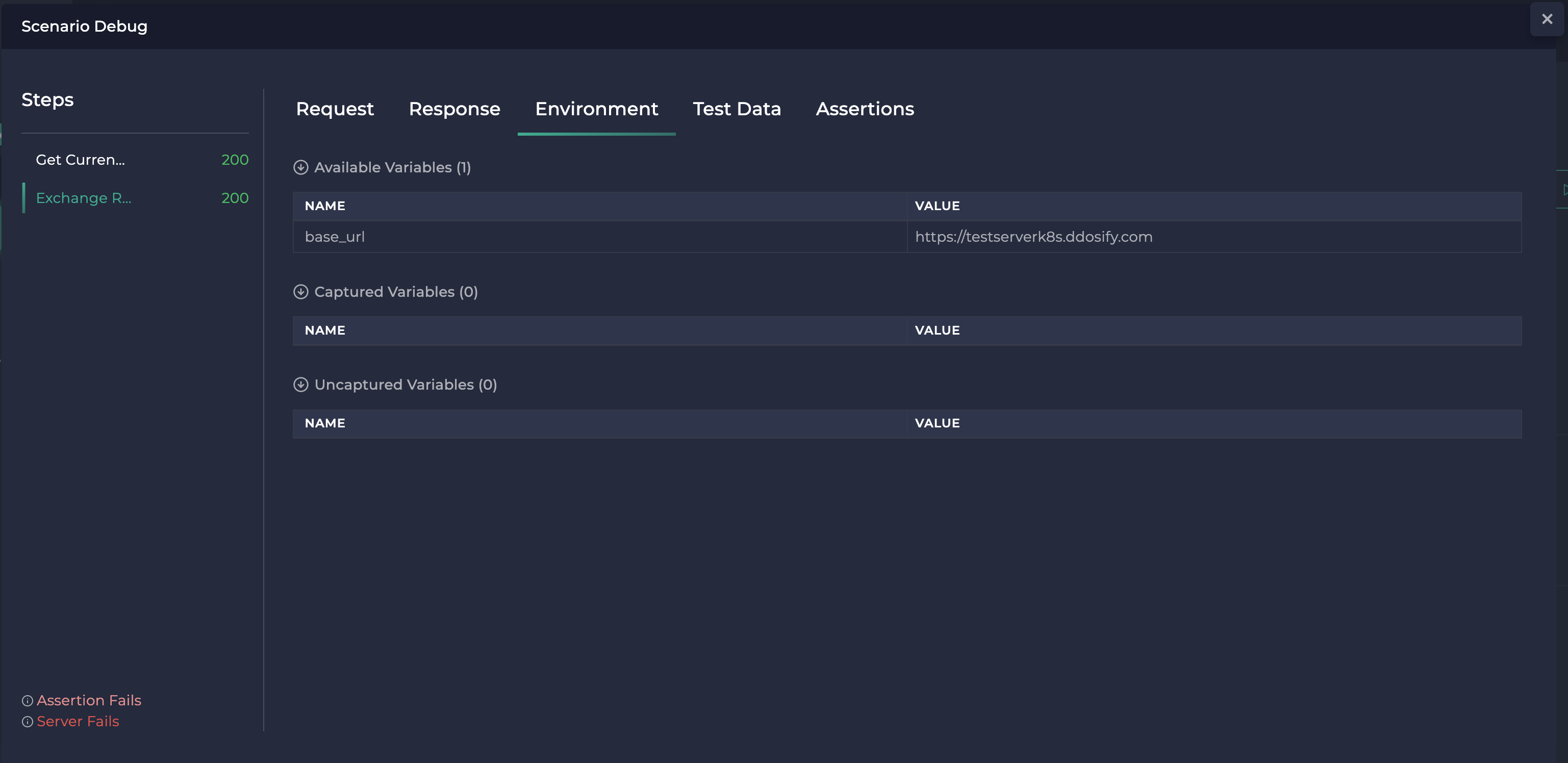The image size is (1568, 763).
Task: Click the info icon beside Assertion Fails
Action: (x=28, y=701)
